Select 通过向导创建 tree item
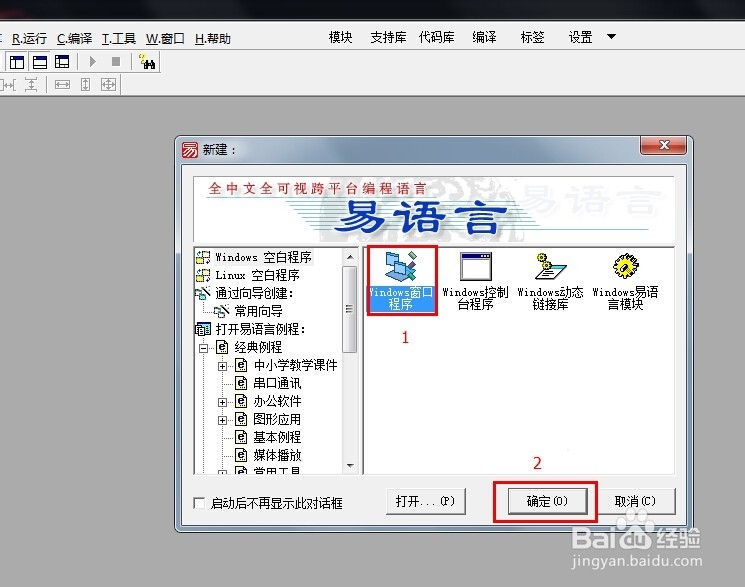This screenshot has width=745, height=587. (x=254, y=293)
